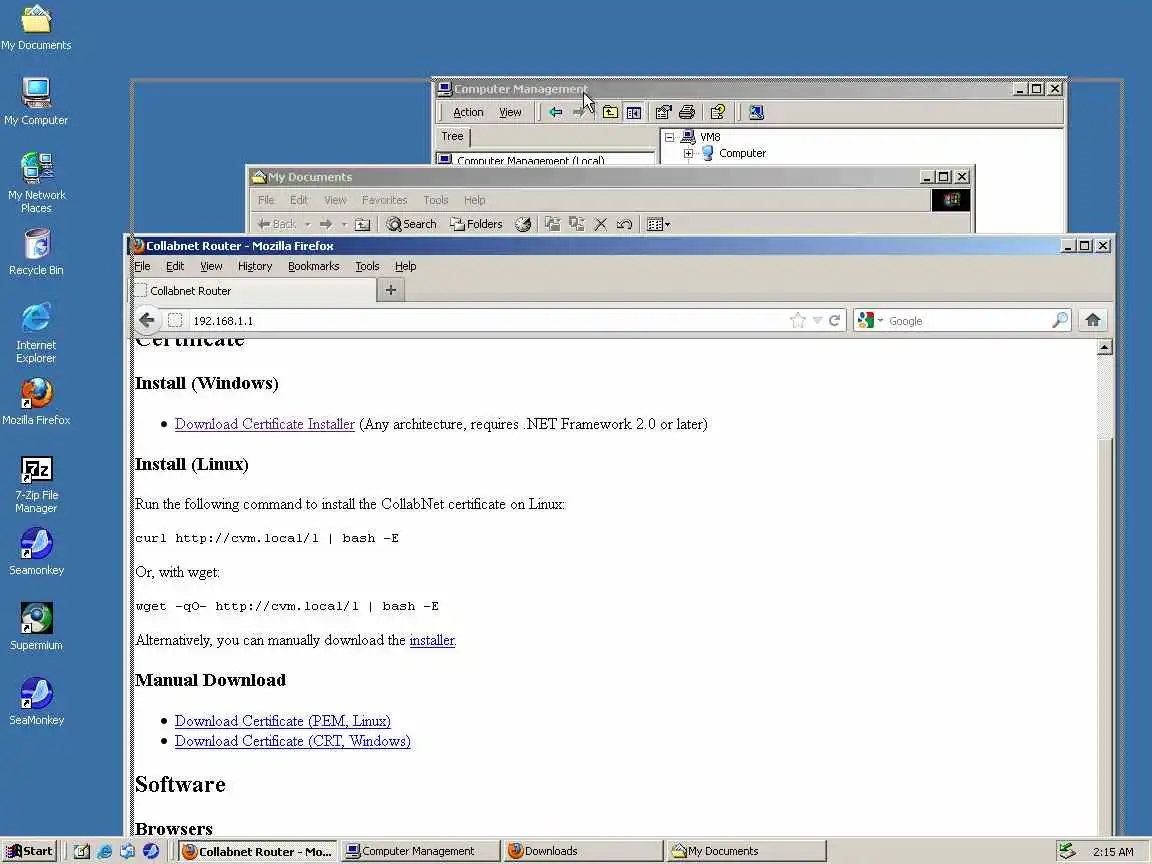
Task: Download Certificate (CRT, Windows) link
Action: coord(292,741)
